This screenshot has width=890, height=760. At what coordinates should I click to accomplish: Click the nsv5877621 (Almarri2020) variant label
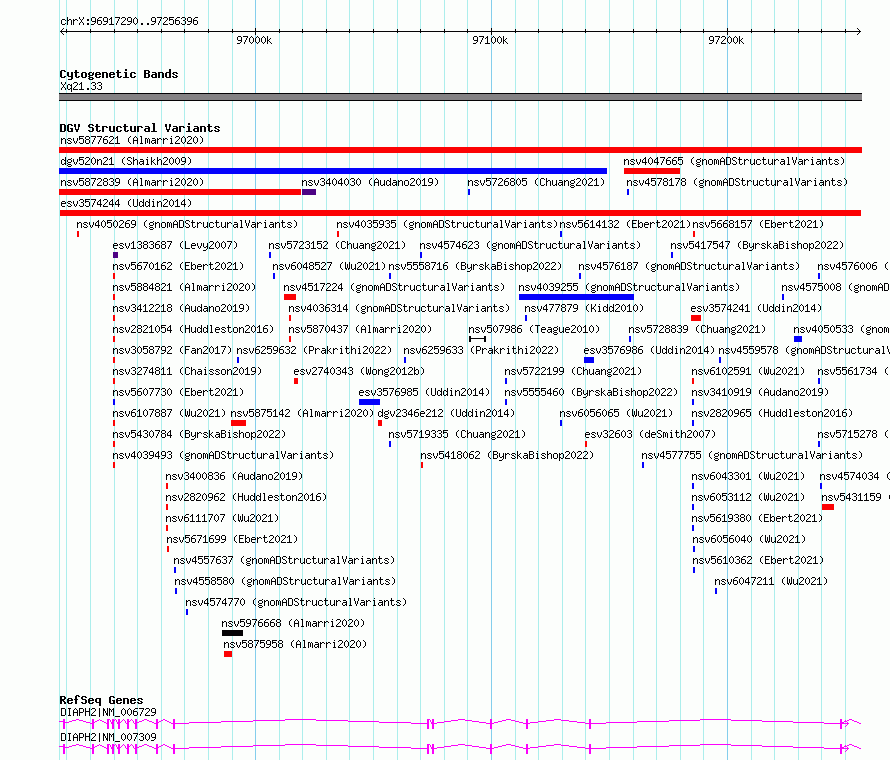132,140
